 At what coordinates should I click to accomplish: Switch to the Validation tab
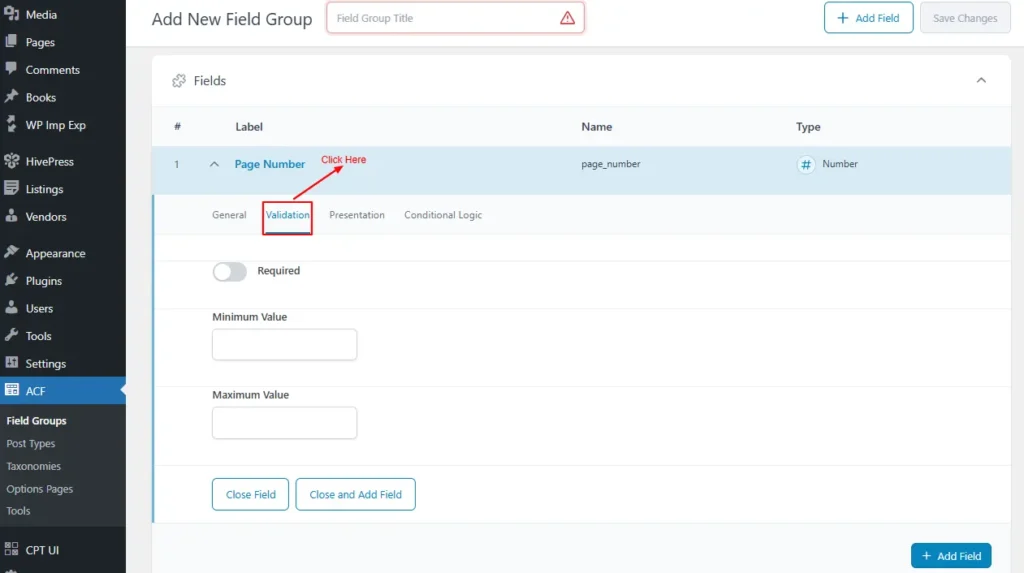(287, 215)
